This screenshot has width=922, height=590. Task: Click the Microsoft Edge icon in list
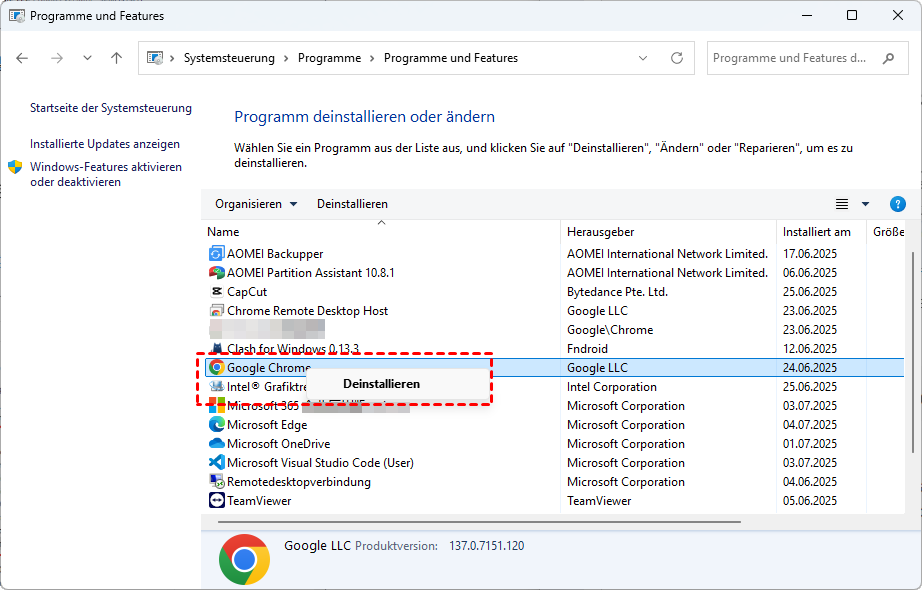tap(216, 425)
